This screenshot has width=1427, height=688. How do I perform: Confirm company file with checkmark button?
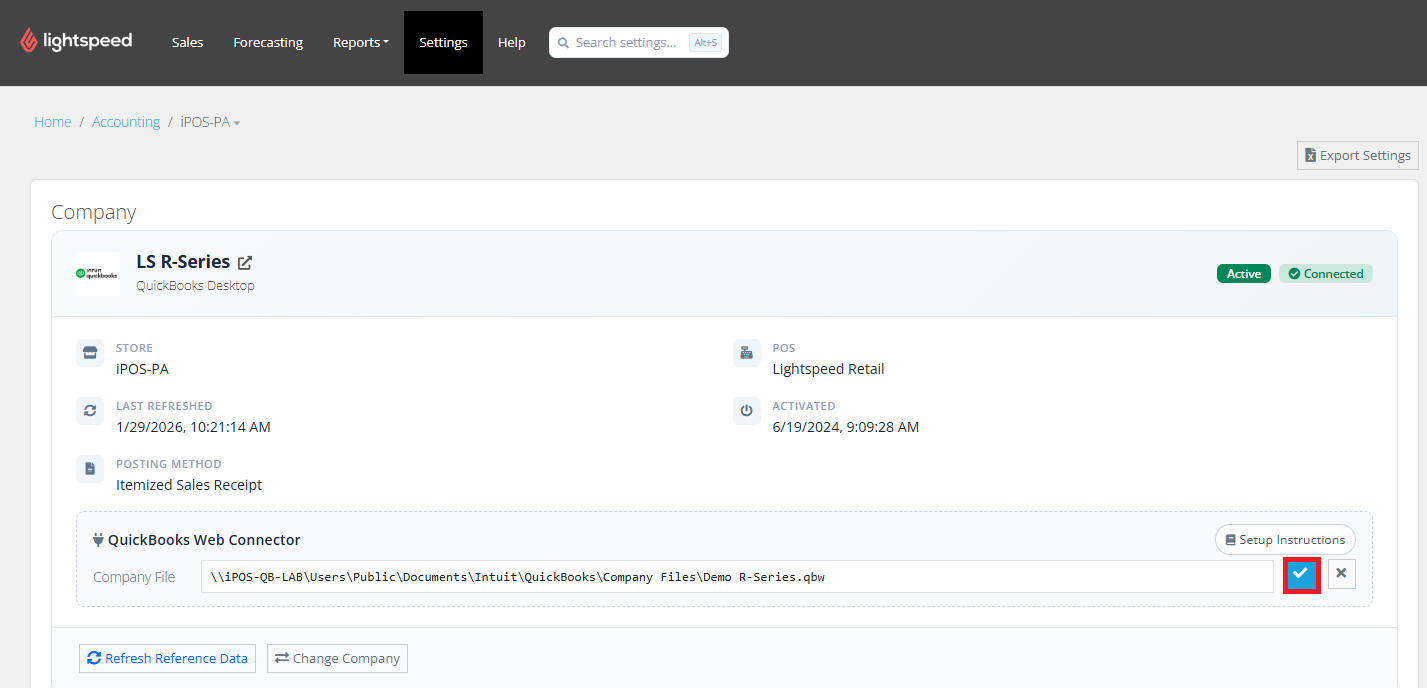pos(1300,574)
